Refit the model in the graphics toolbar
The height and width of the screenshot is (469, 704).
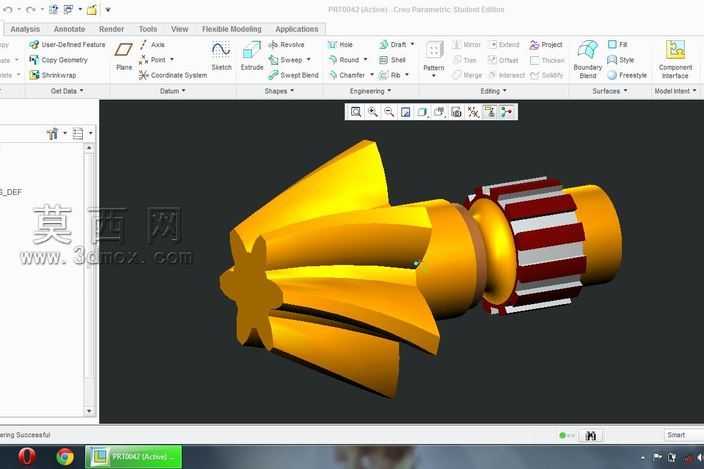[356, 112]
